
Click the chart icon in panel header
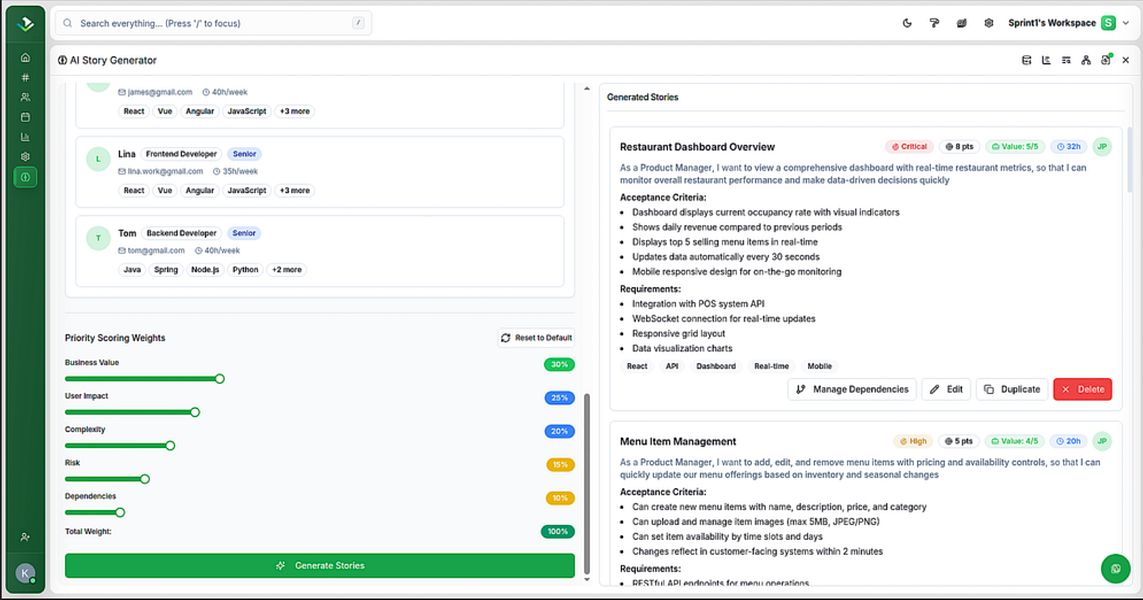(1046, 61)
